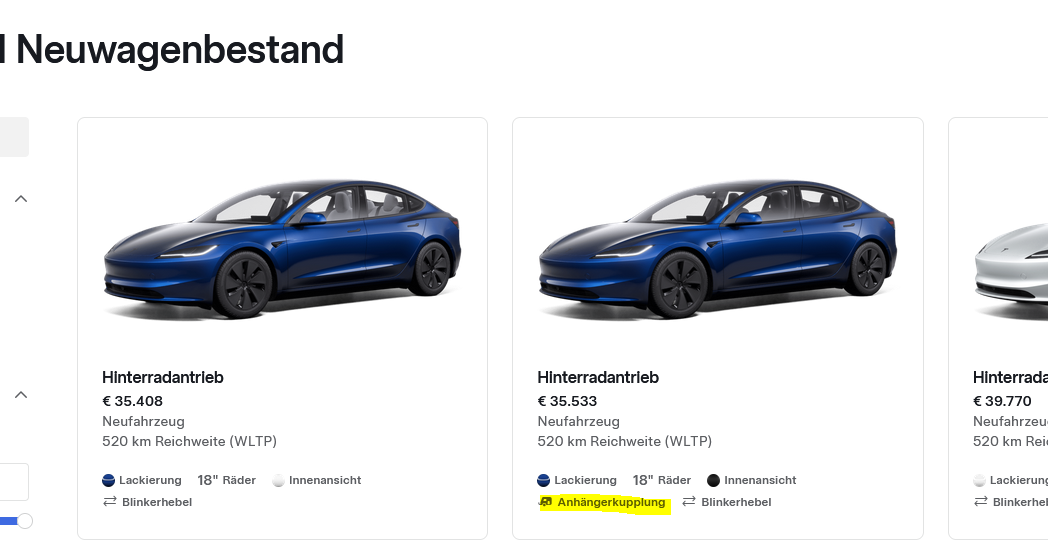This screenshot has width=1048, height=542.
Task: Click the 18" Räder label on the first car
Action: [x=227, y=480]
